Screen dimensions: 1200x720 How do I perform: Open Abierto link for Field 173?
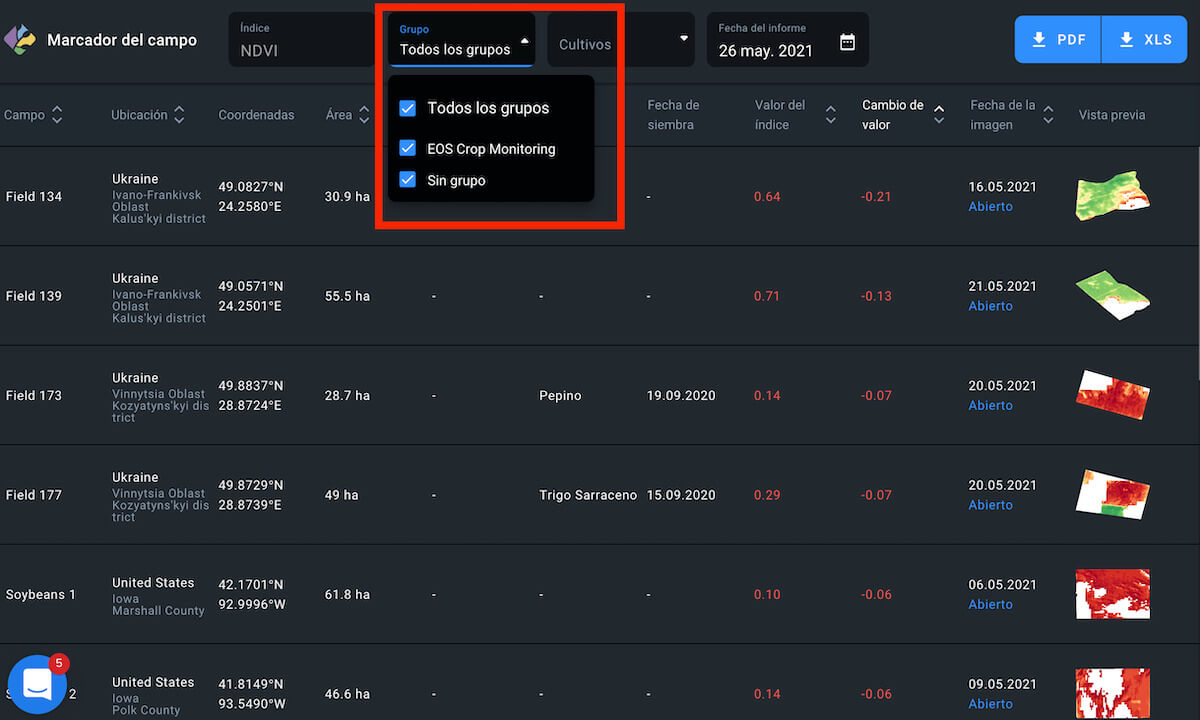click(x=990, y=406)
